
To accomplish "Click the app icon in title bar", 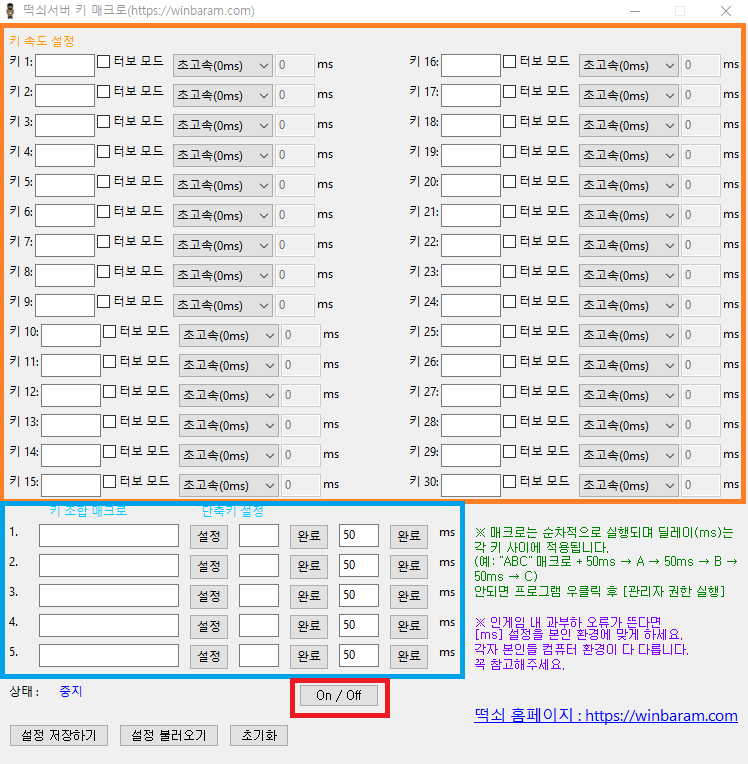I will tap(10, 10).
